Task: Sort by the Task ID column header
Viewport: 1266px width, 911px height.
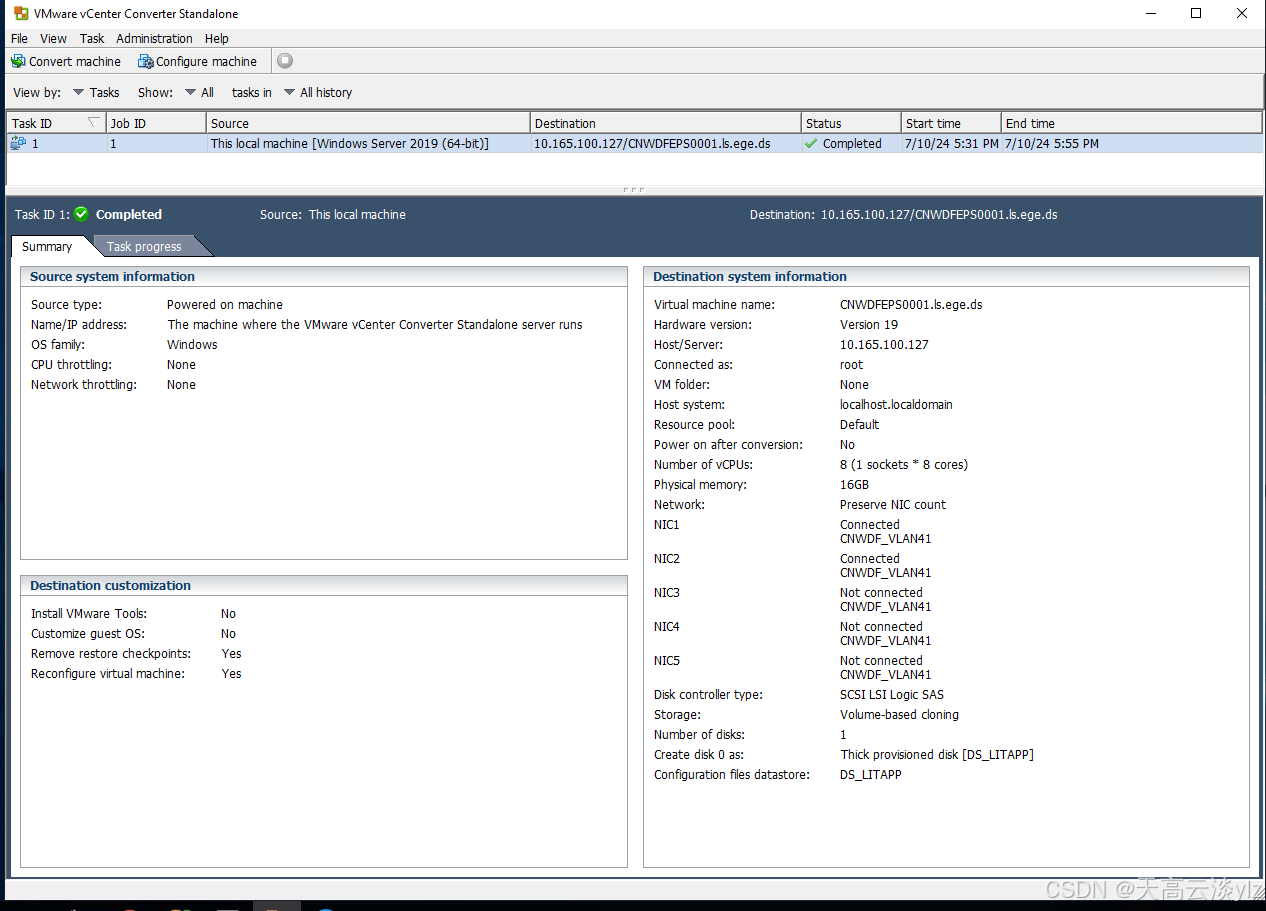Action: [56, 123]
